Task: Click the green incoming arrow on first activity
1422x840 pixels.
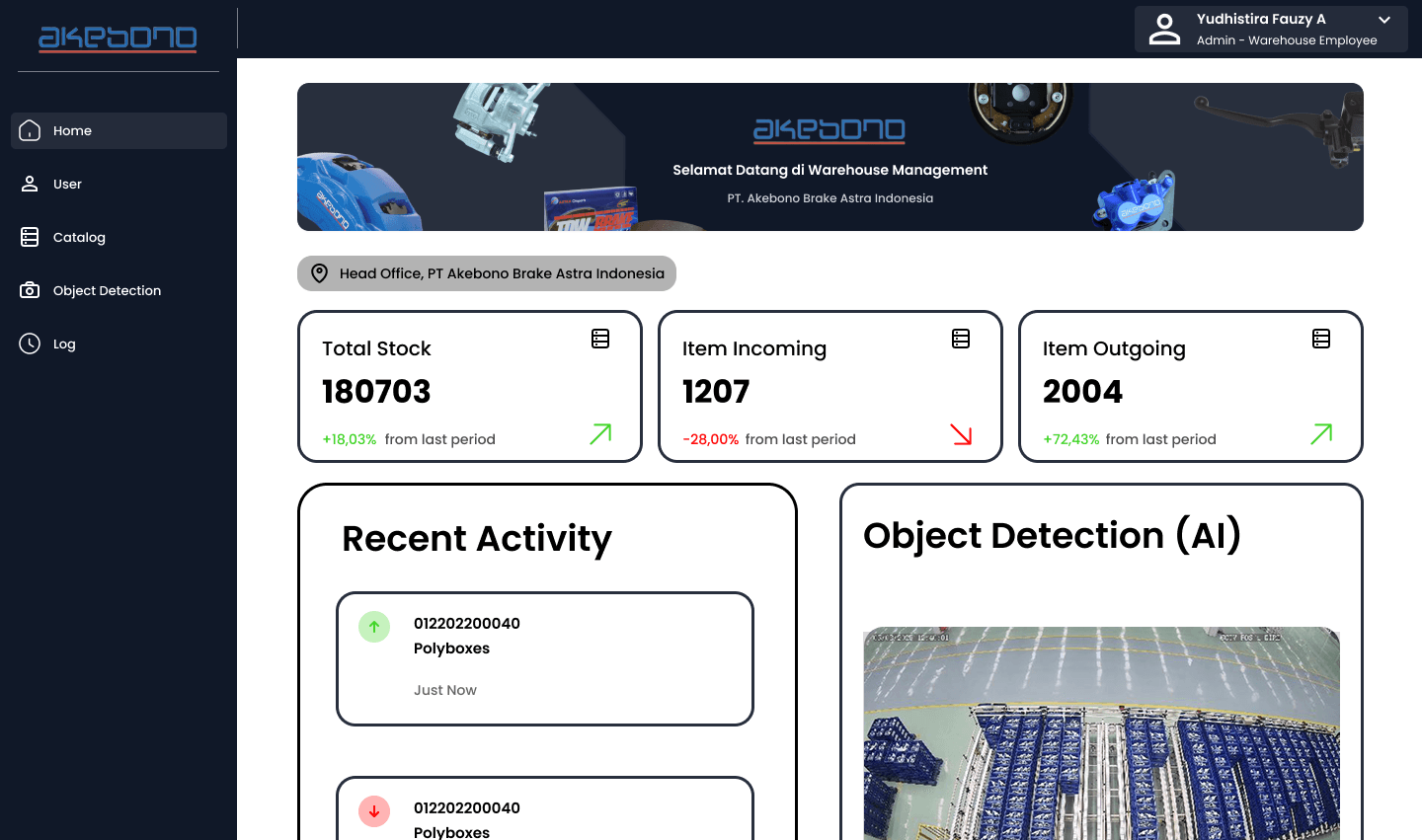Action: [374, 627]
